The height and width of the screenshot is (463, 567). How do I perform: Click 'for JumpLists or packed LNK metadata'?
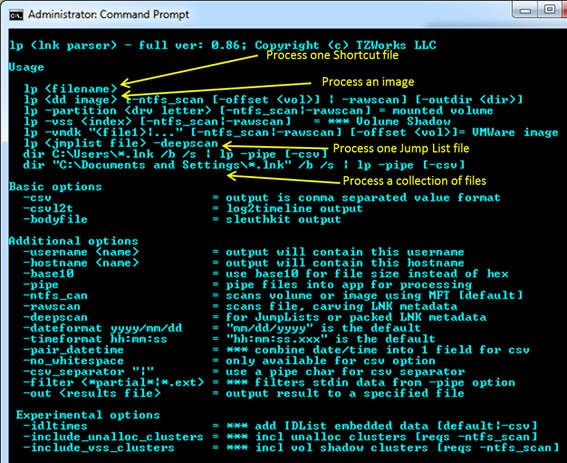[x=356, y=318]
